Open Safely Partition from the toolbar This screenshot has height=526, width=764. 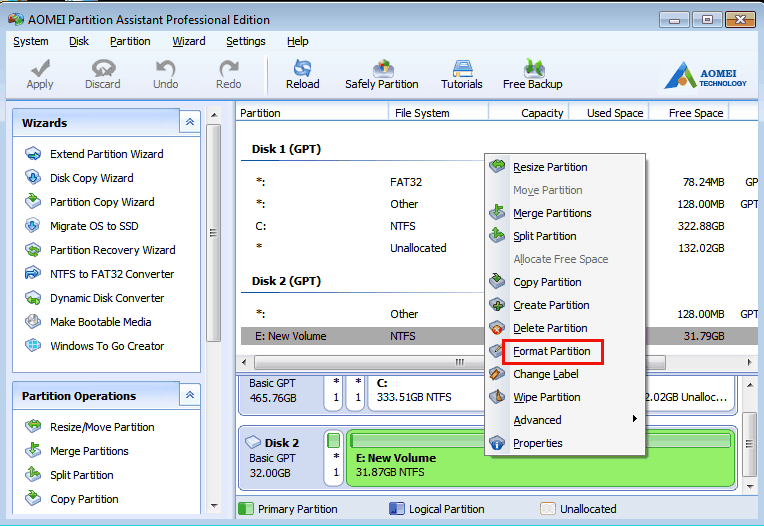pyautogui.click(x=382, y=75)
